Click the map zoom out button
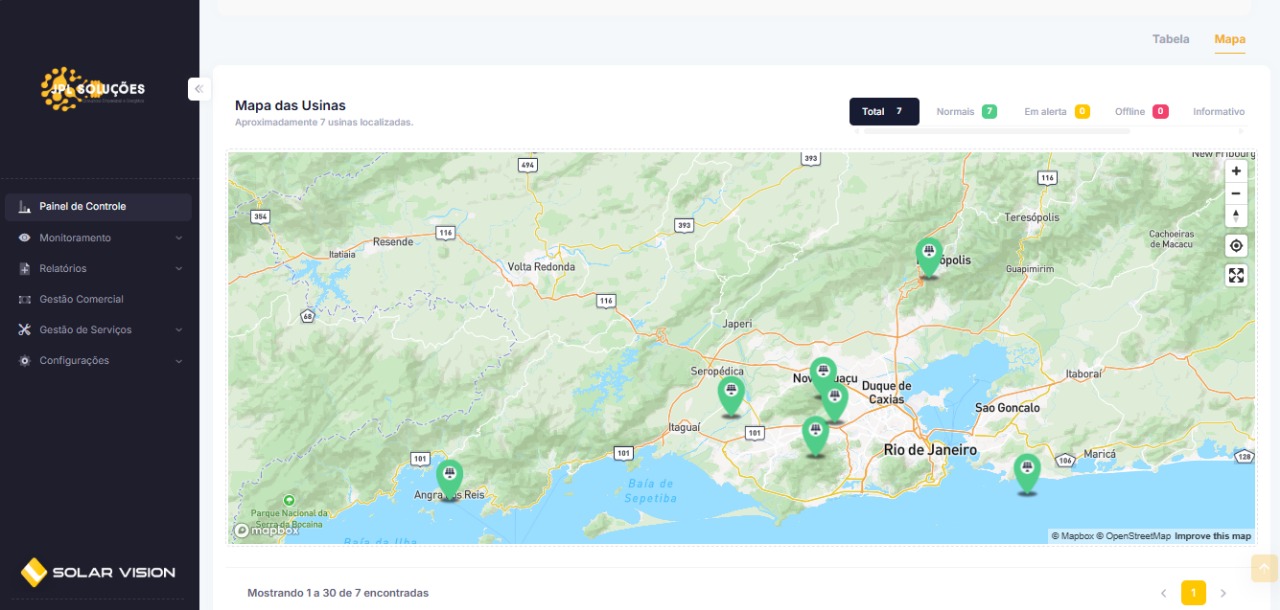 pos(1236,194)
